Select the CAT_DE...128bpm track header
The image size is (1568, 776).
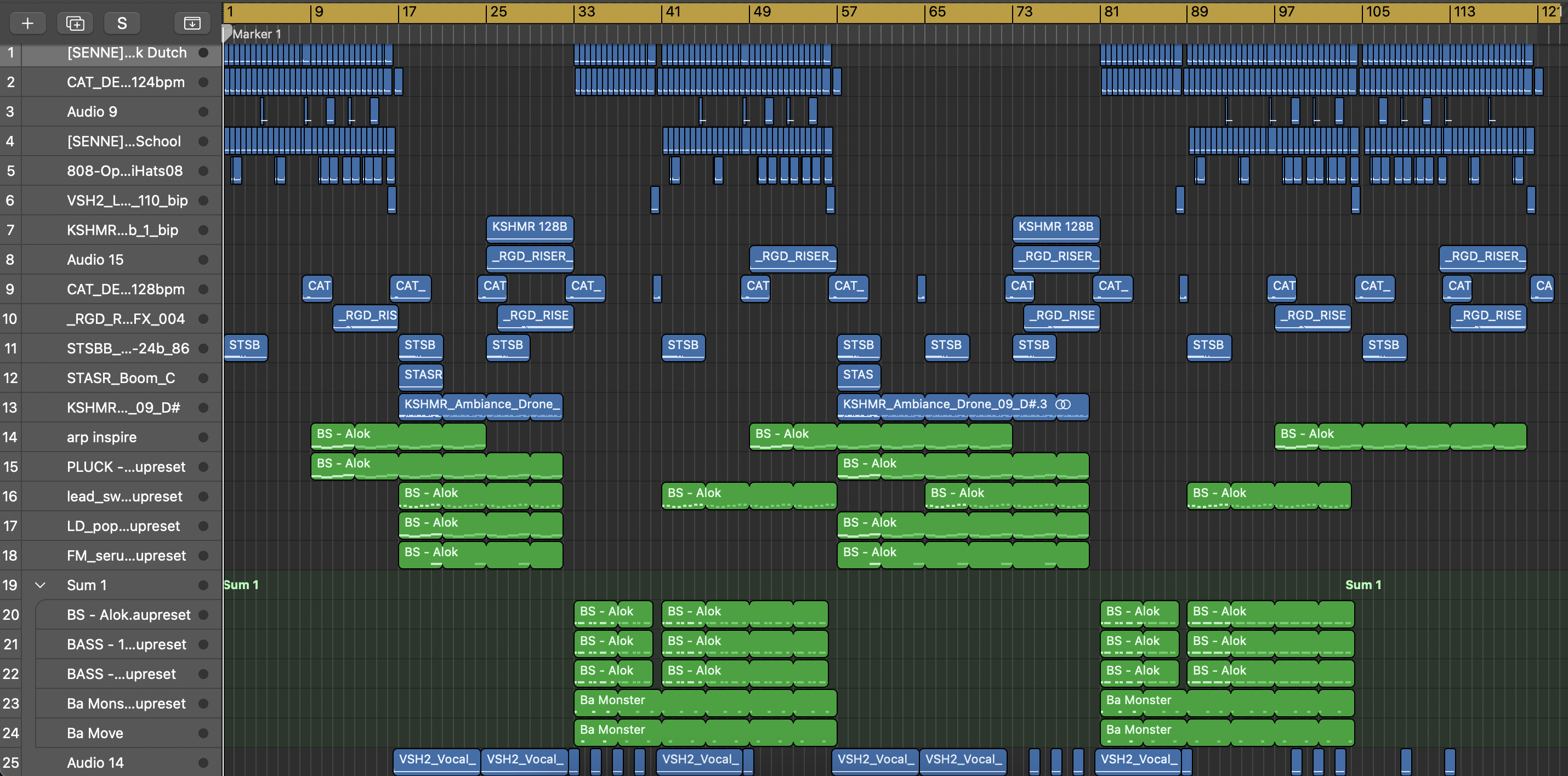(111, 289)
